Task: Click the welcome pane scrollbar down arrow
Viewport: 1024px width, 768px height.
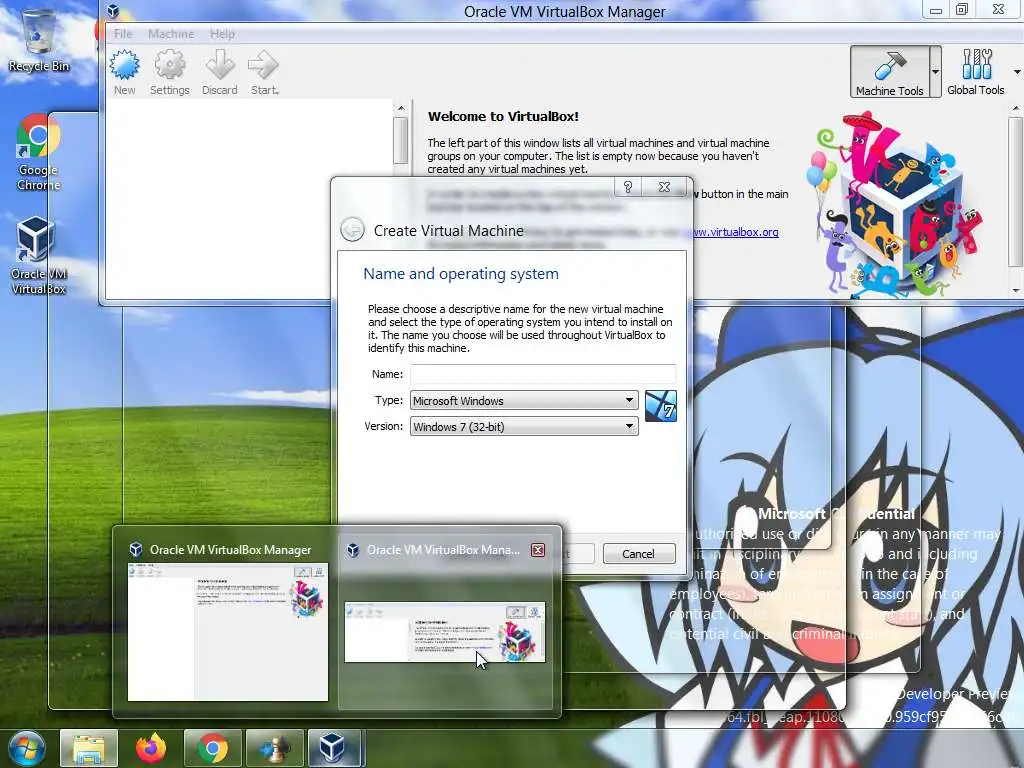Action: pyautogui.click(x=1015, y=291)
